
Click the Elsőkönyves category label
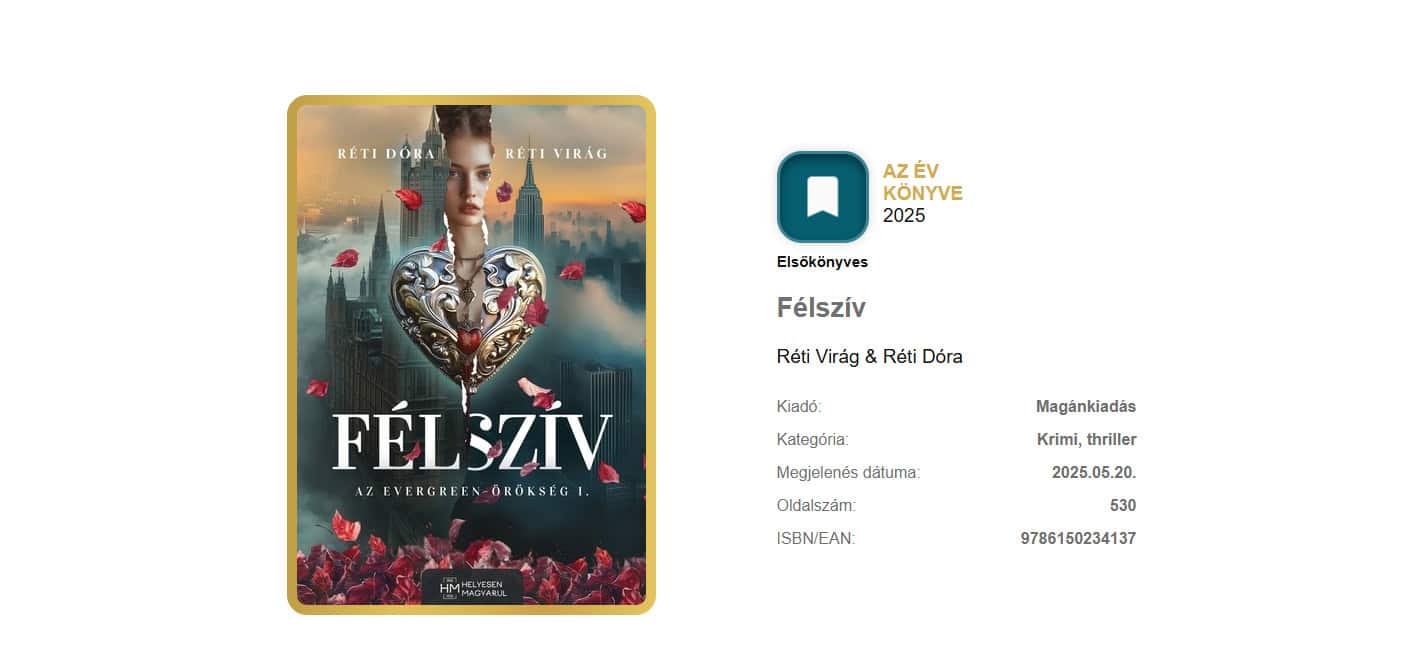(822, 263)
